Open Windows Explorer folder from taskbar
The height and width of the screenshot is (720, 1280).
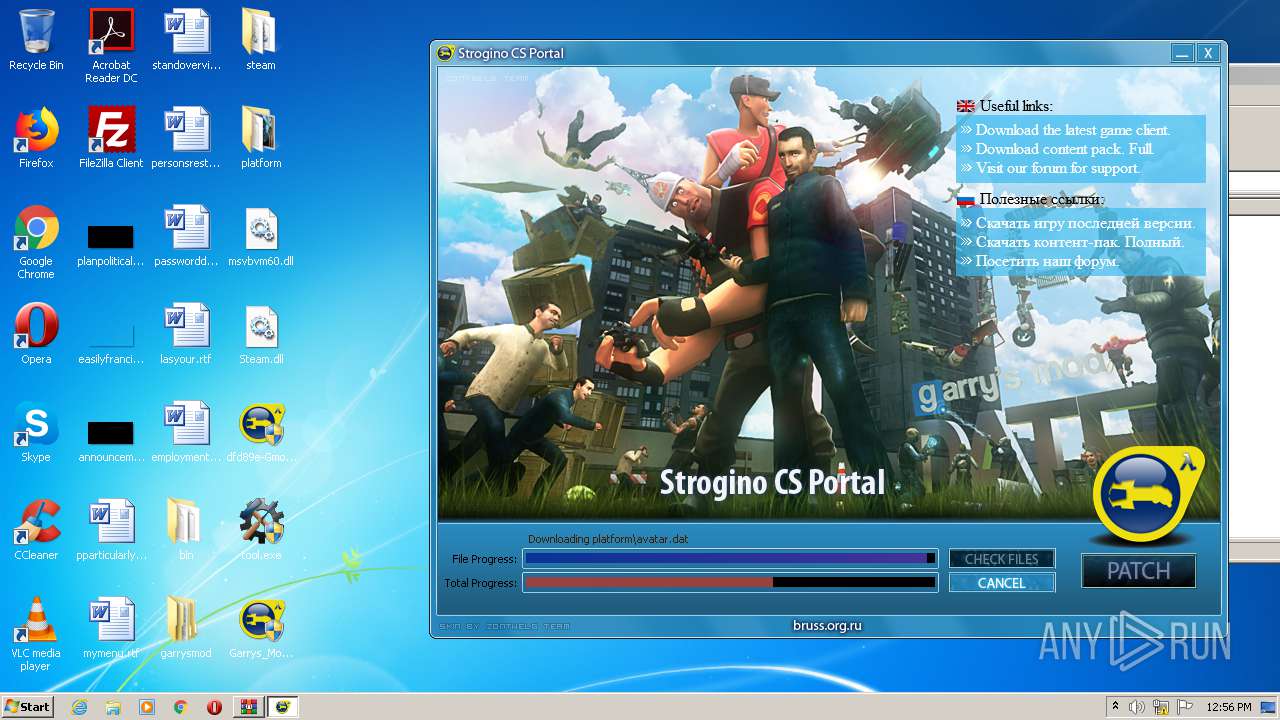(113, 707)
